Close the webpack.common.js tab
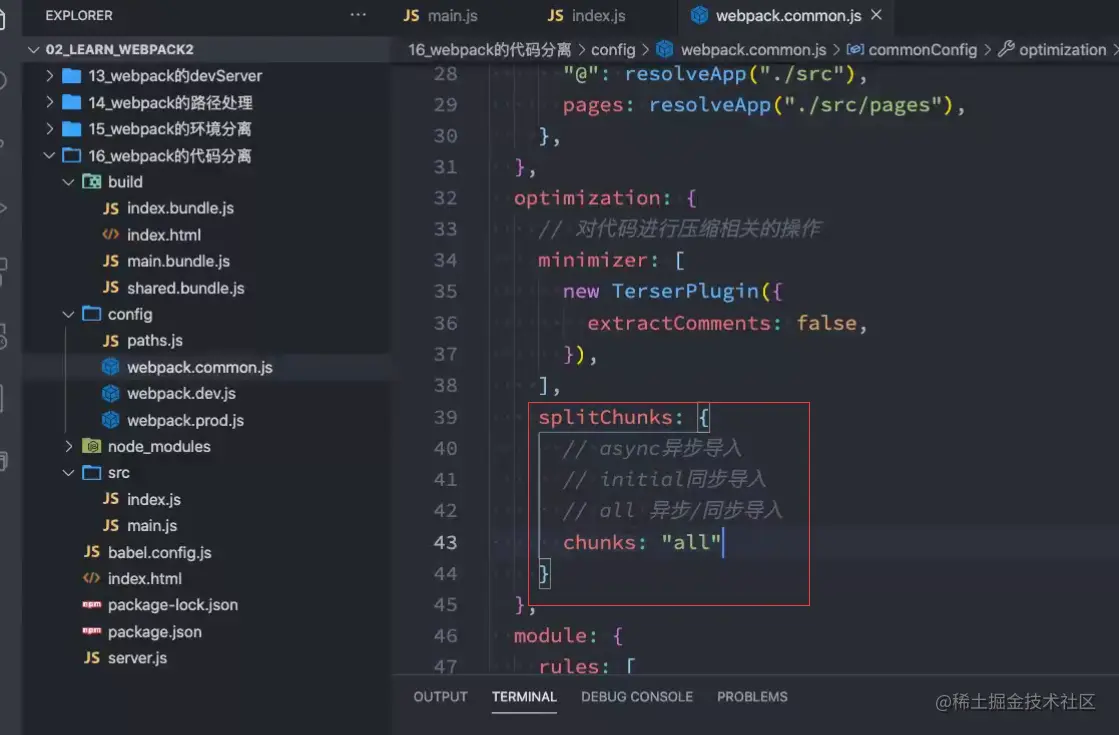 tap(876, 15)
